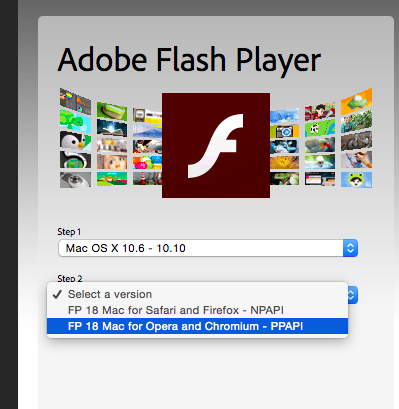Click the Step 2 dropdown arrow button

(x=353, y=295)
